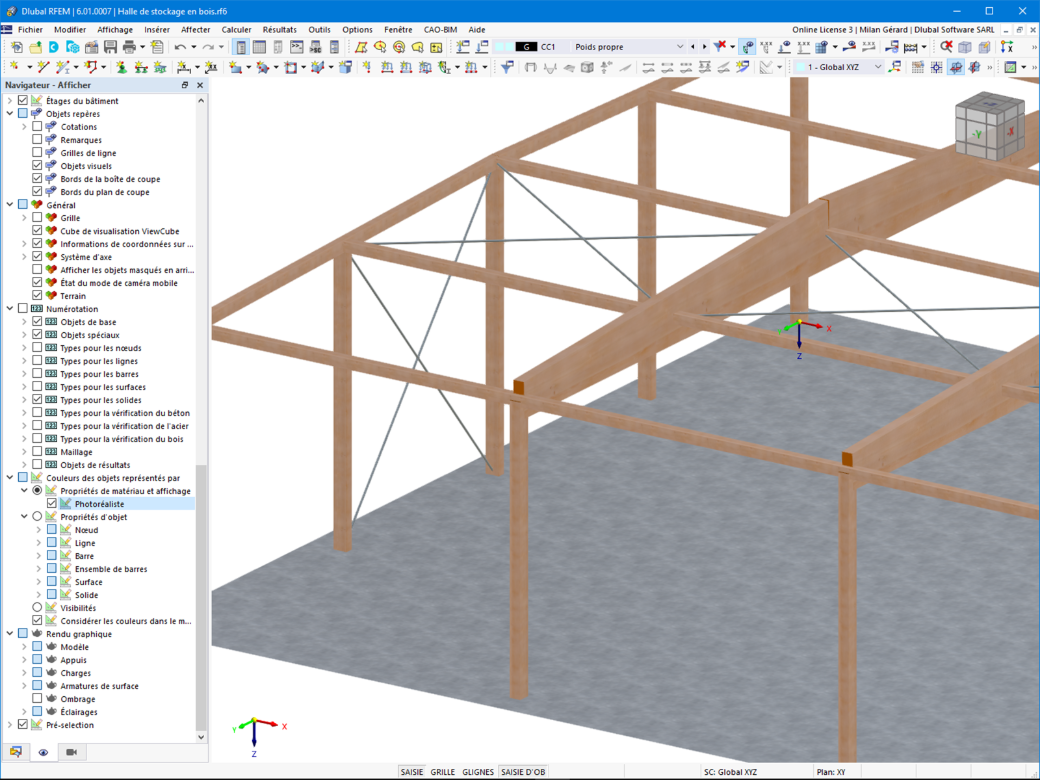Open the Résultats menu
This screenshot has height=780, width=1040.
(279, 30)
